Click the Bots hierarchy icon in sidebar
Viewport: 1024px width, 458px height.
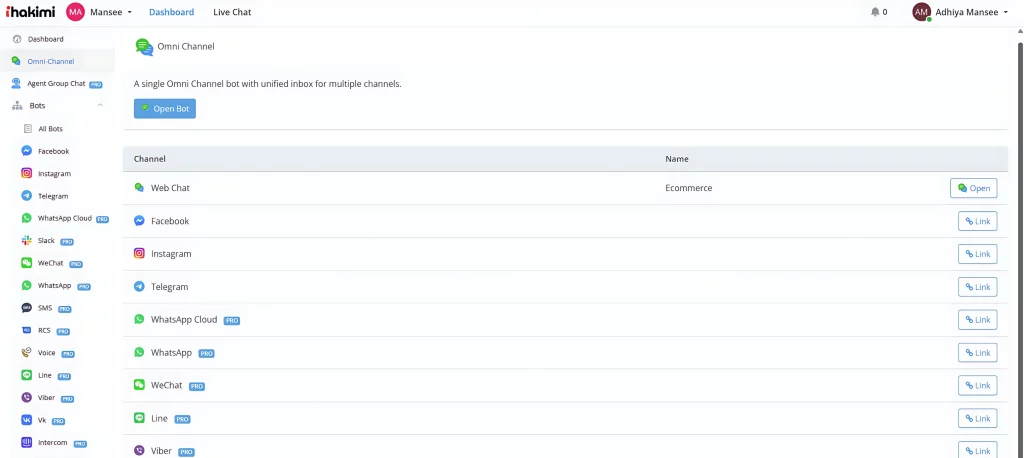[18, 105]
